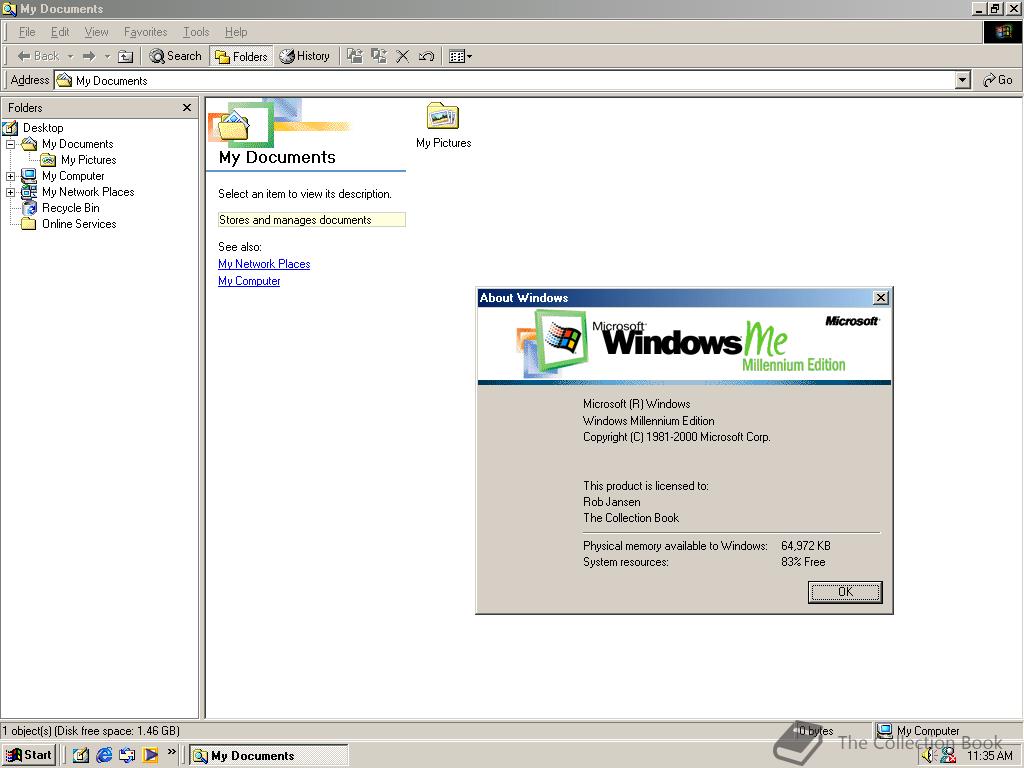This screenshot has width=1024, height=768.
Task: Click the My Documents taskbar button
Action: [268, 756]
